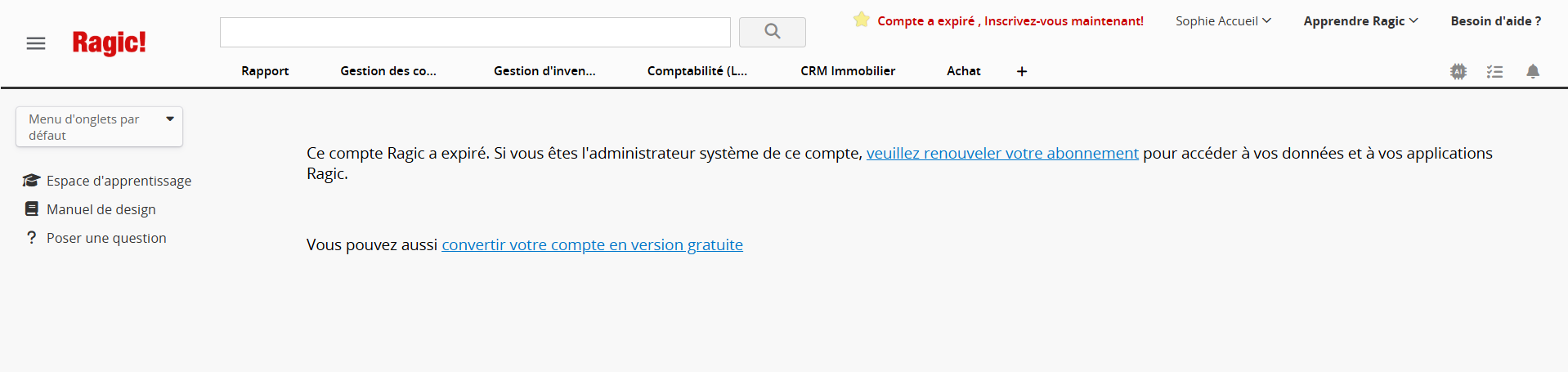Open the AI chip icon
This screenshot has width=1568, height=372.
point(1458,71)
